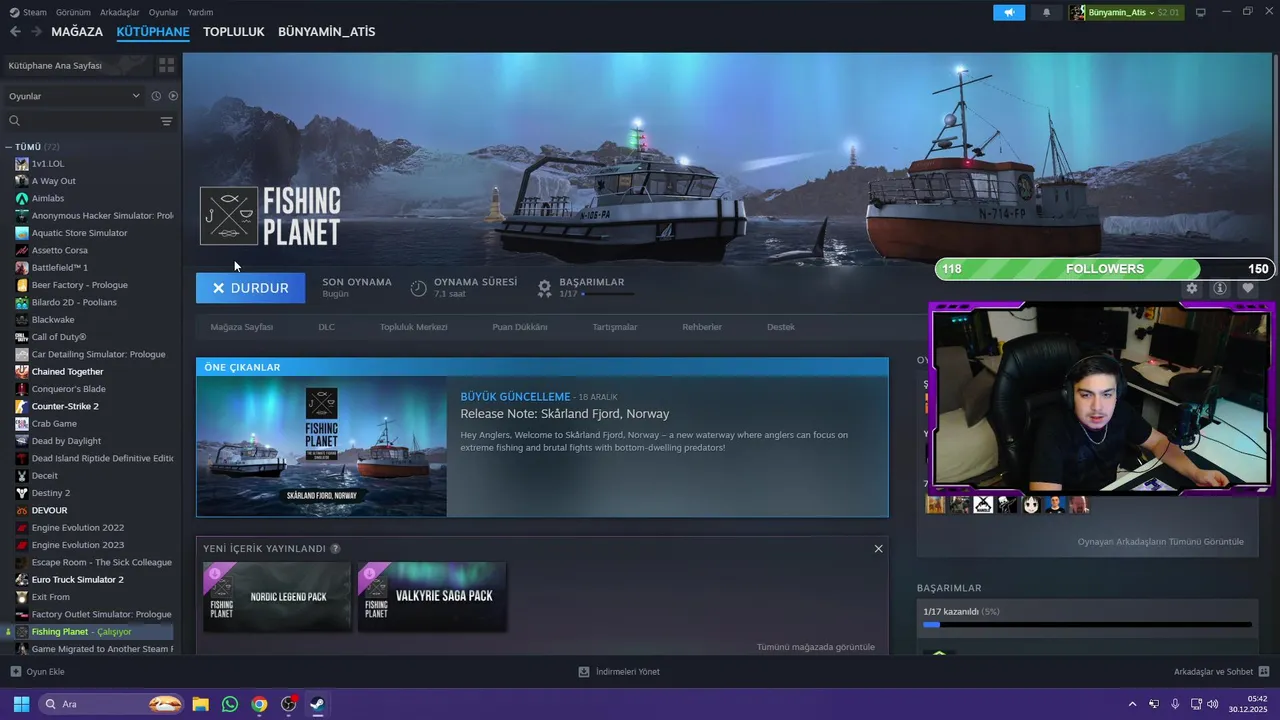Open Friends and Chat icon
The image size is (1280, 720).
(1264, 672)
